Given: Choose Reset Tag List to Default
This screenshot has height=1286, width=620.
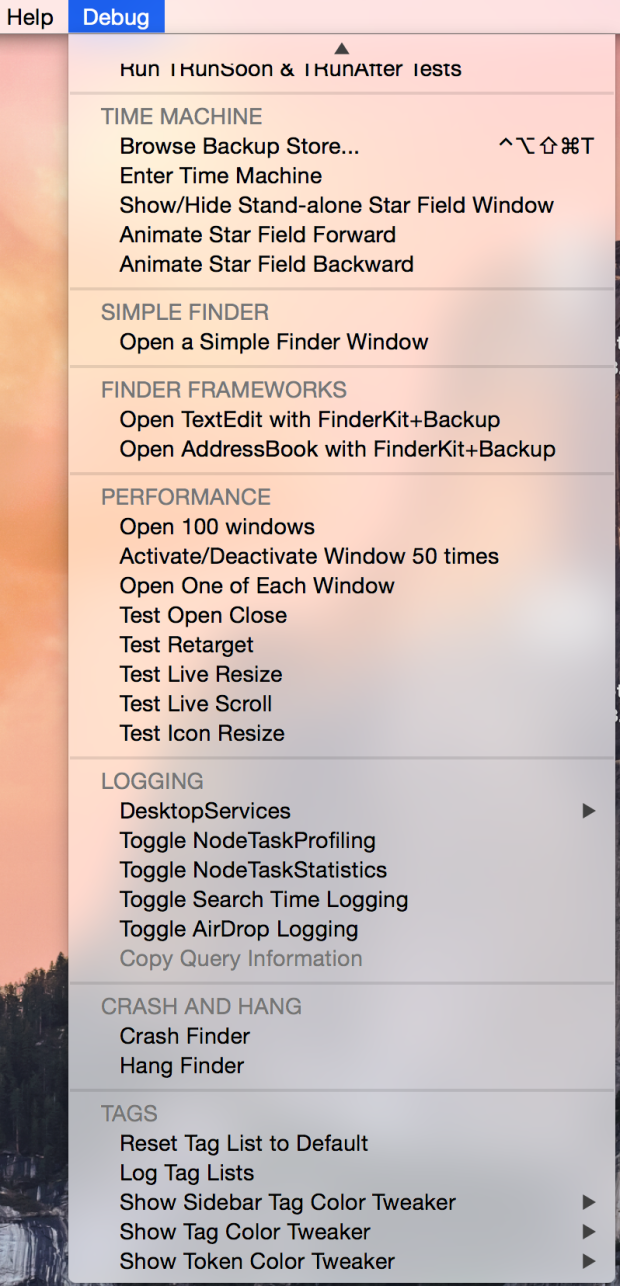Looking at the screenshot, I should pyautogui.click(x=243, y=1143).
